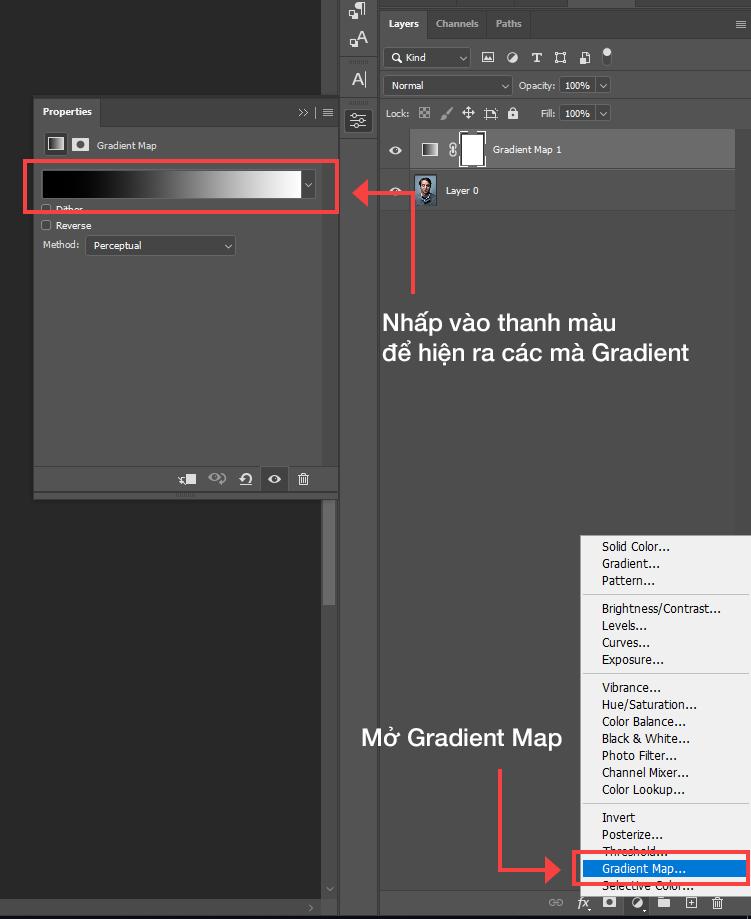Filter layers by type layers
Image resolution: width=751 pixels, height=919 pixels.
(x=536, y=57)
